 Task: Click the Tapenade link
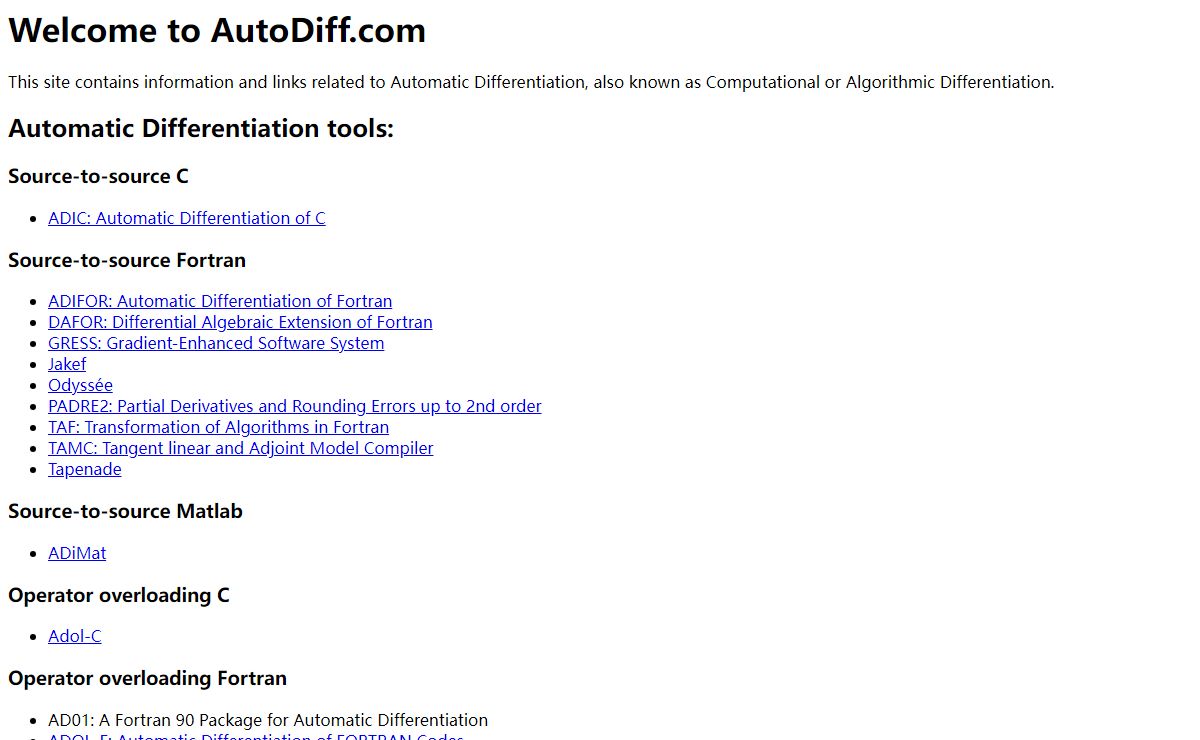click(85, 469)
